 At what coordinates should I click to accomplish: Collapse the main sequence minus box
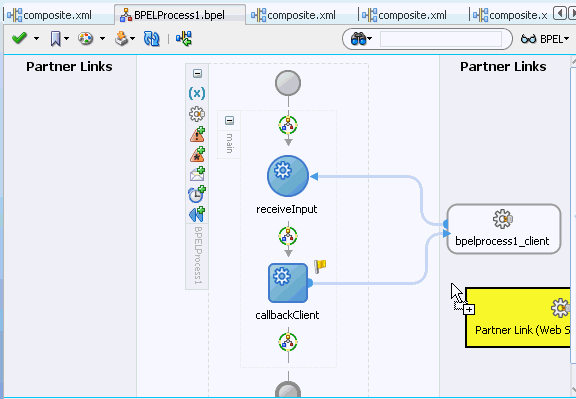point(229,121)
